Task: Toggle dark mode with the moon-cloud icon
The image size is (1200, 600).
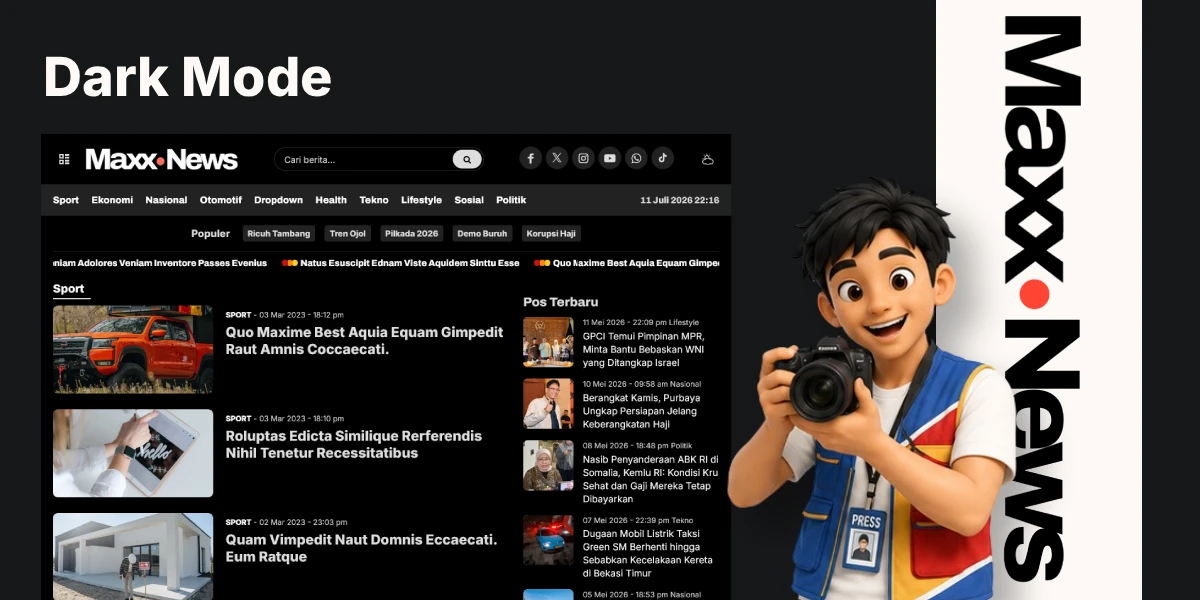Action: click(x=708, y=159)
